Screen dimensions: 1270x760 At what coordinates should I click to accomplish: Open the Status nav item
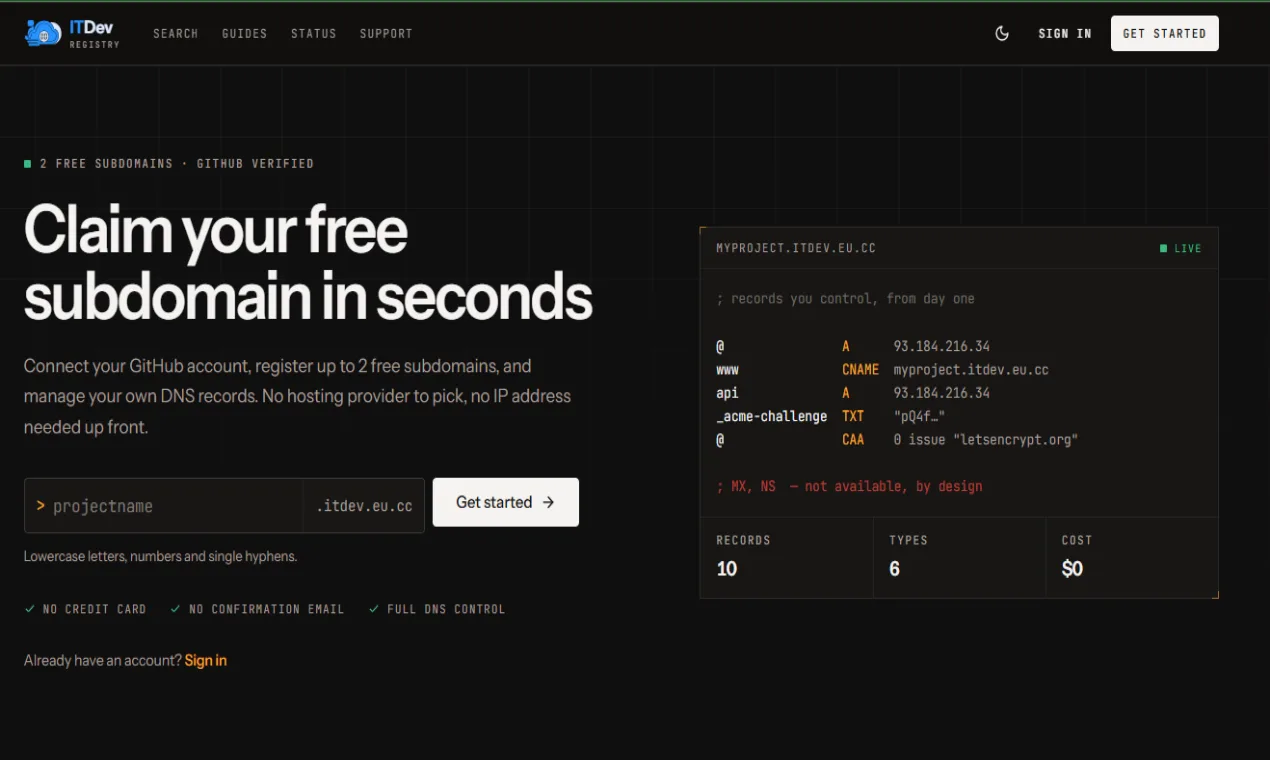tap(314, 33)
